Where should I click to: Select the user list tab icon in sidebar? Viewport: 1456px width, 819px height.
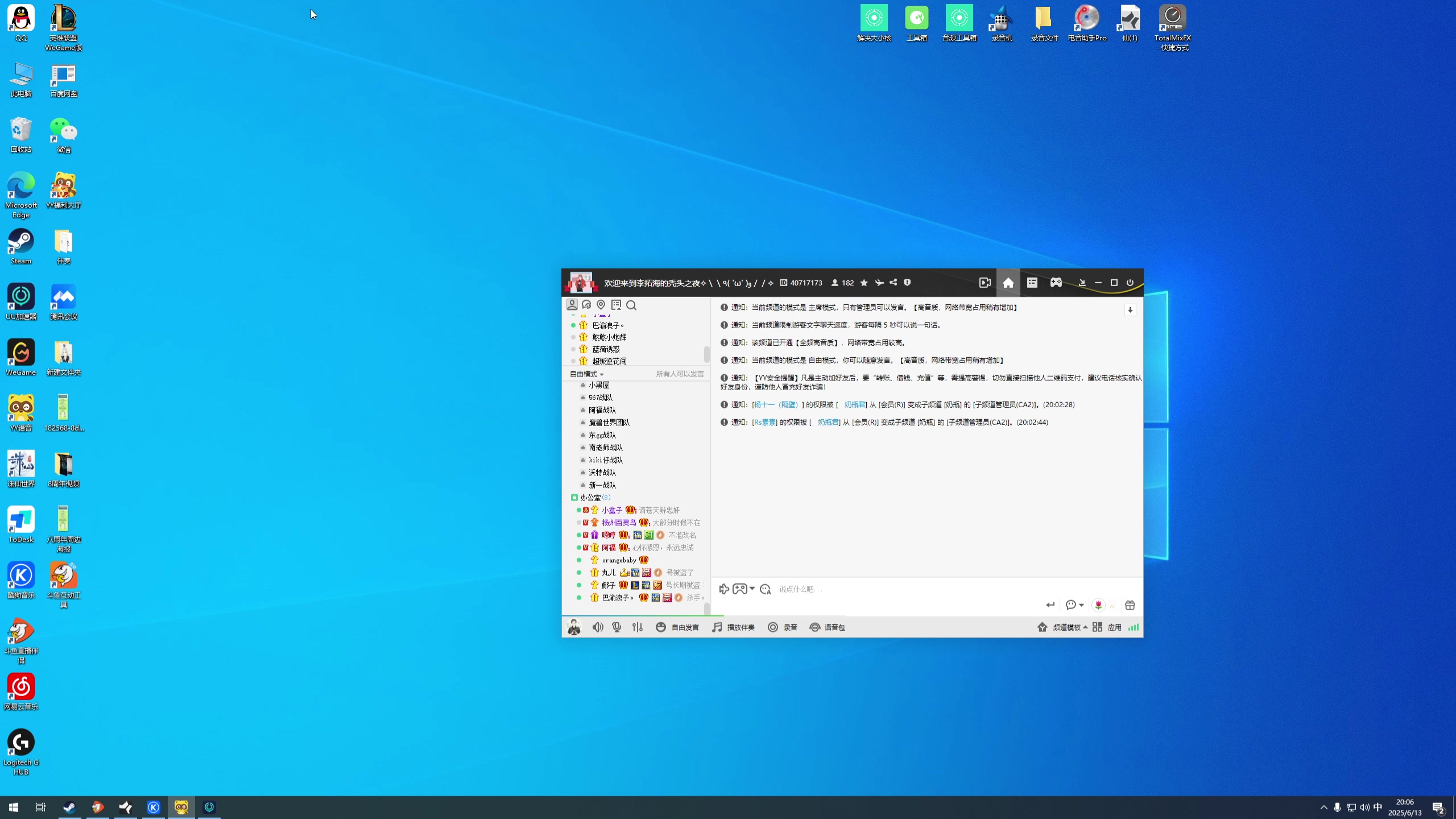click(x=572, y=305)
